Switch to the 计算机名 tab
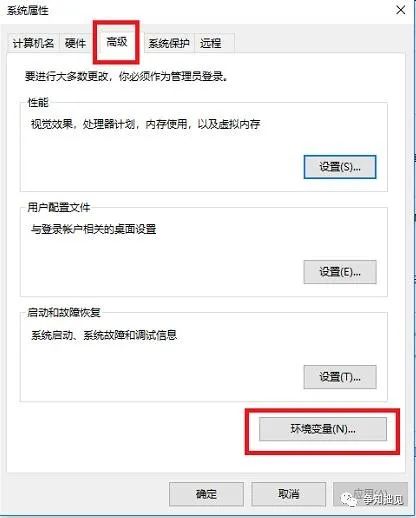This screenshot has width=416, height=518. coord(33,43)
